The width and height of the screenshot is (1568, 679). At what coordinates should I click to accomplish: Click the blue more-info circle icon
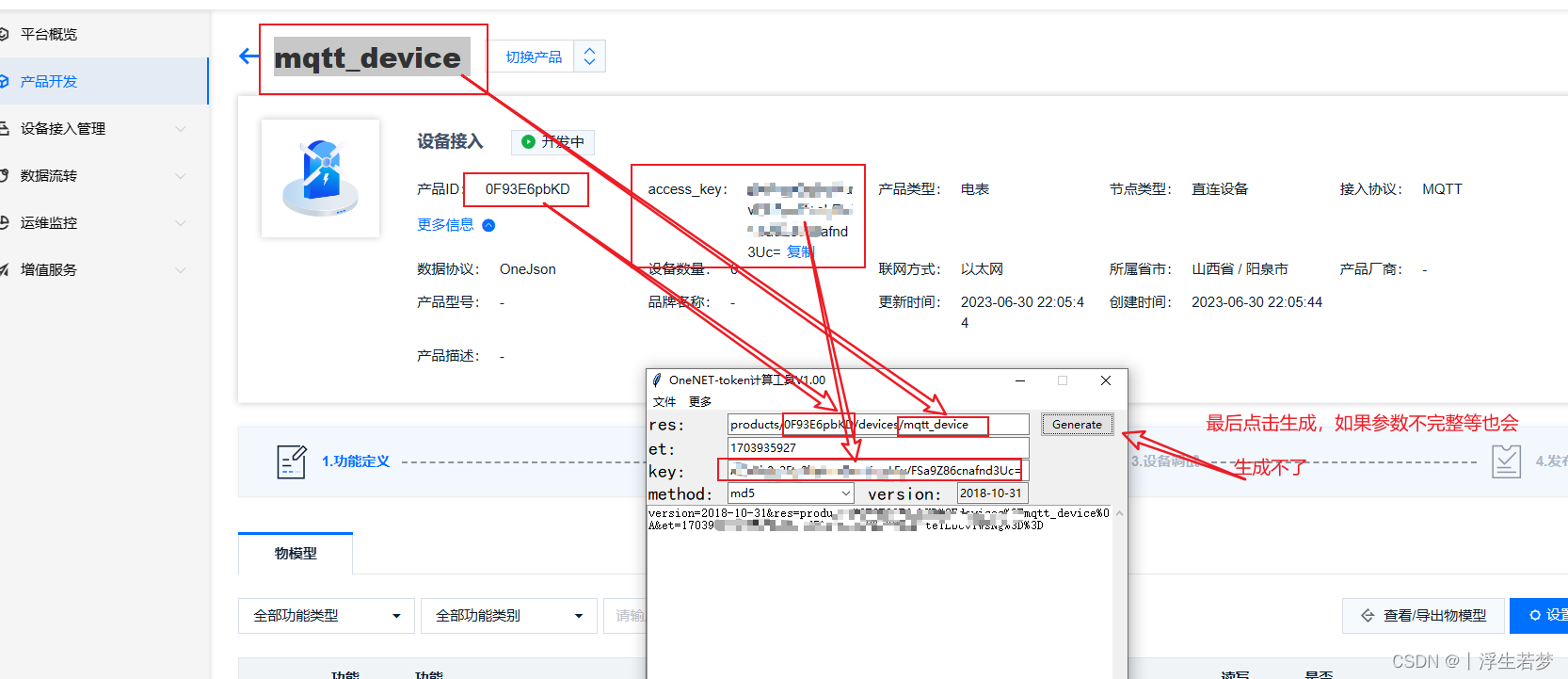click(x=488, y=225)
